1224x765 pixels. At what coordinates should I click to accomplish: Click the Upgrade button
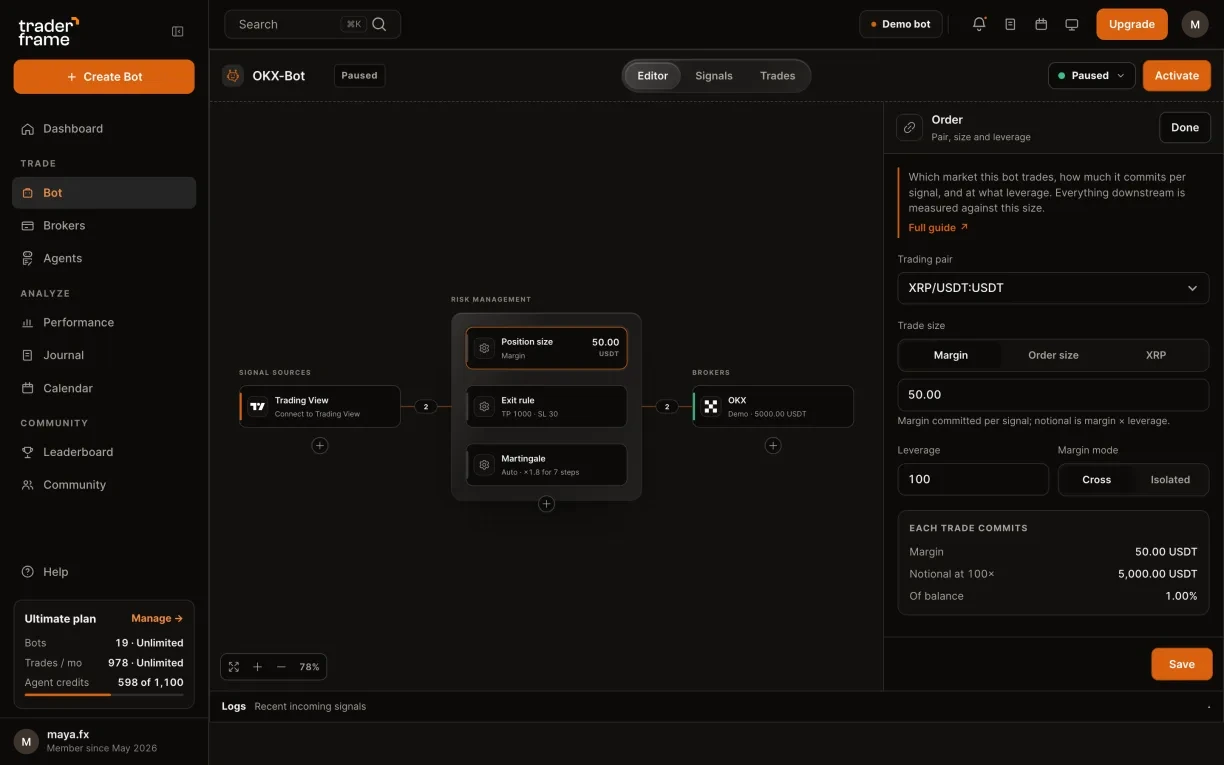coord(1132,24)
